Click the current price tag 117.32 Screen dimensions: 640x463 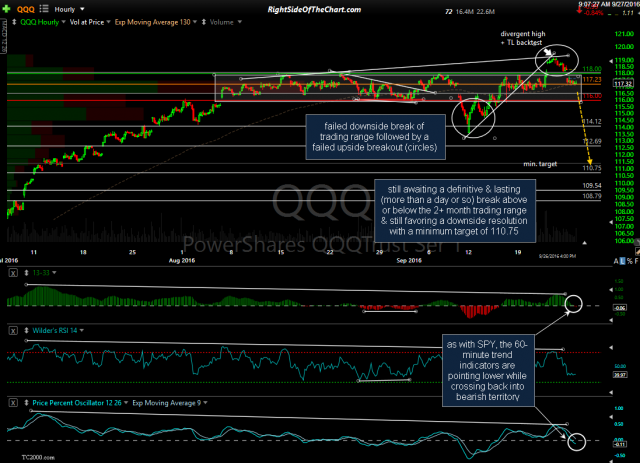pos(623,84)
